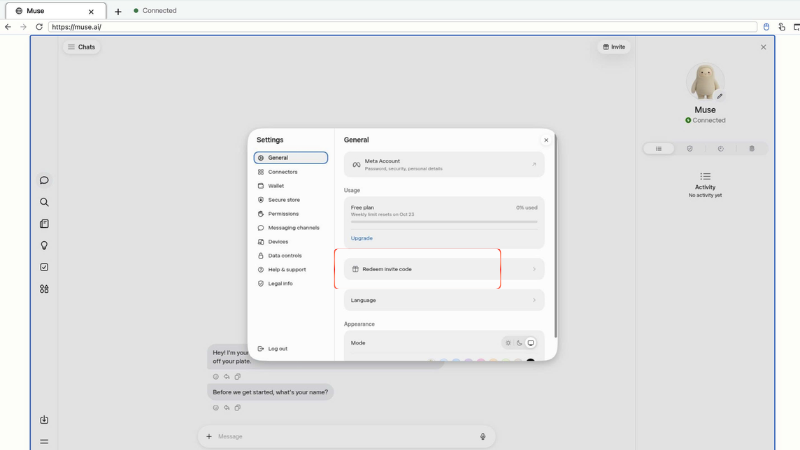Select the activity list tab in Muse panel
This screenshot has width=800, height=450.
pyautogui.click(x=659, y=148)
